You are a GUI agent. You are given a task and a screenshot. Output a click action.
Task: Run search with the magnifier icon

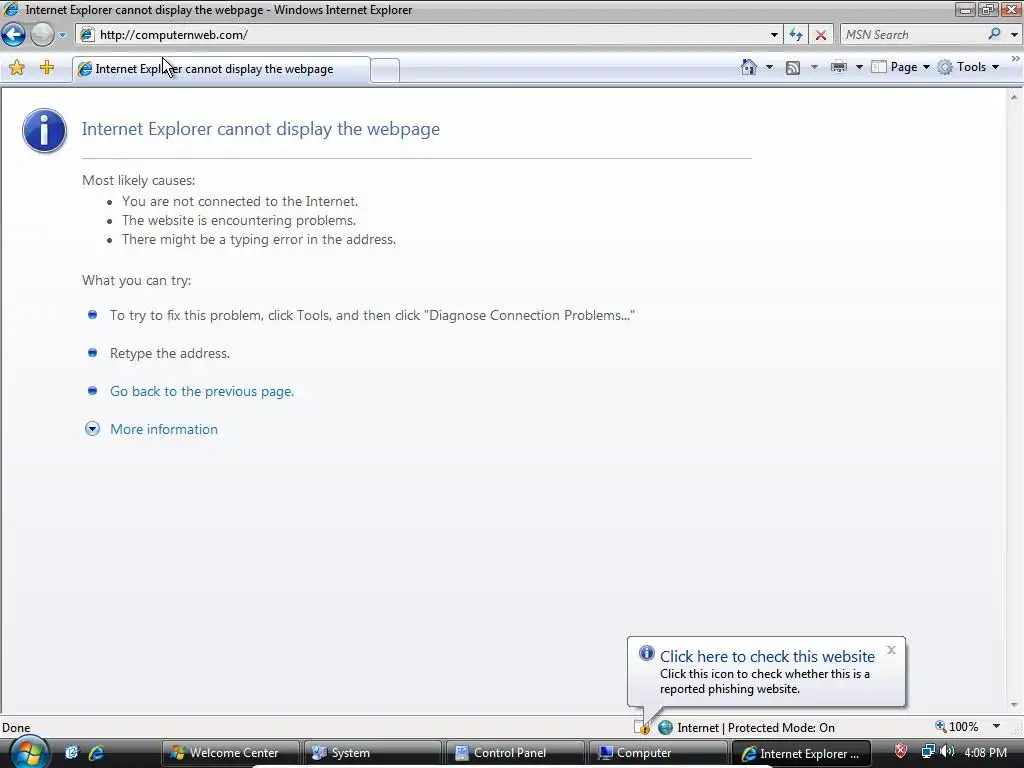pyautogui.click(x=995, y=34)
